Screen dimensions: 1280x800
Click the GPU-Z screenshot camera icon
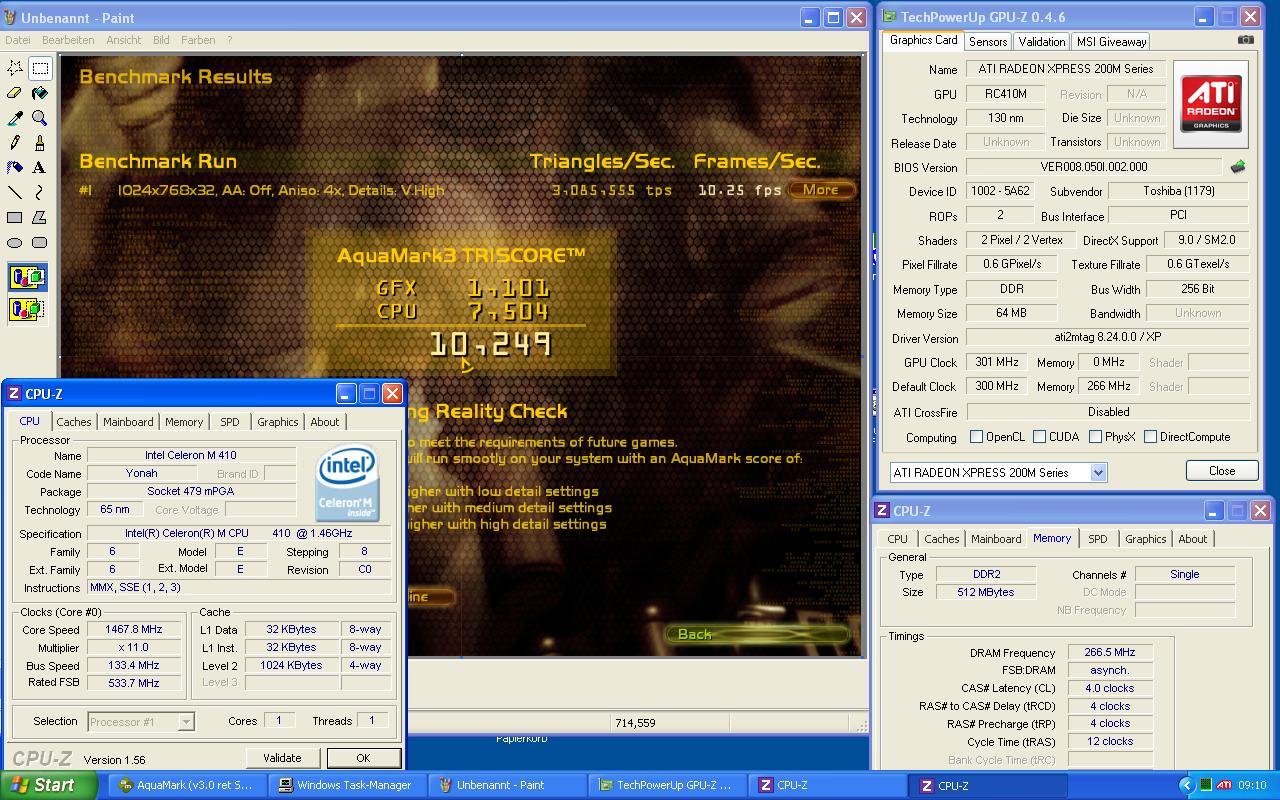coord(1245,40)
